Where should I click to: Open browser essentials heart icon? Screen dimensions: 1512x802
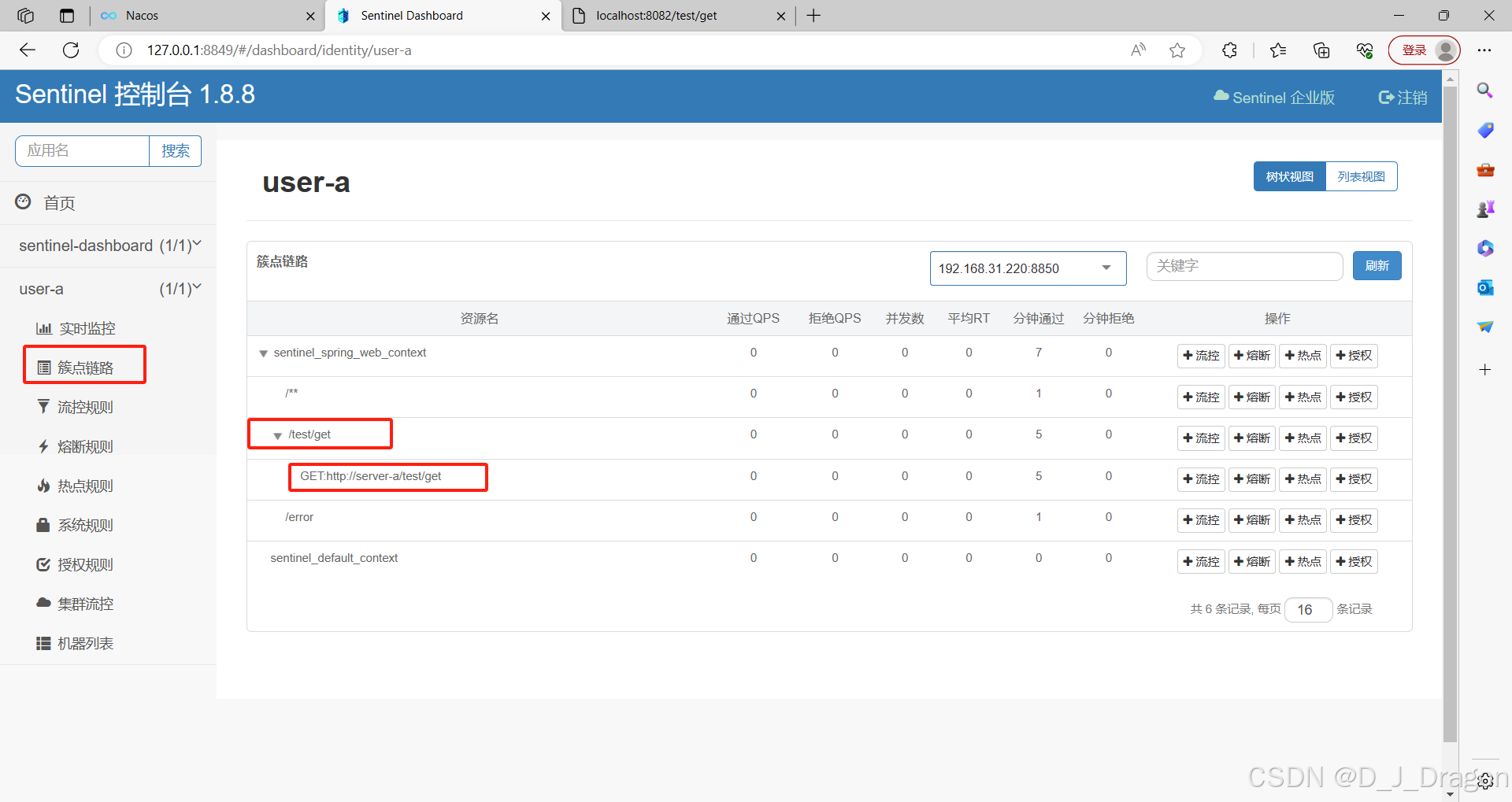pos(1365,50)
